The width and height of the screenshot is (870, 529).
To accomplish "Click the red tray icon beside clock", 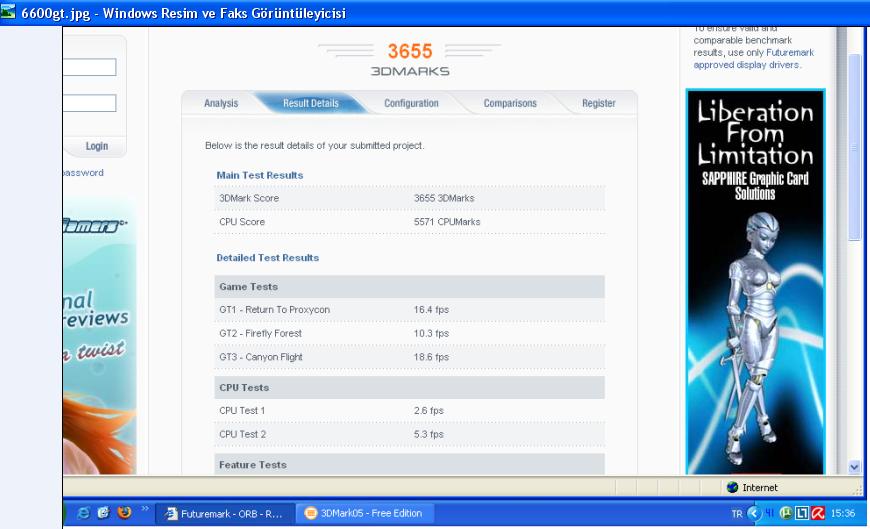I will [818, 513].
